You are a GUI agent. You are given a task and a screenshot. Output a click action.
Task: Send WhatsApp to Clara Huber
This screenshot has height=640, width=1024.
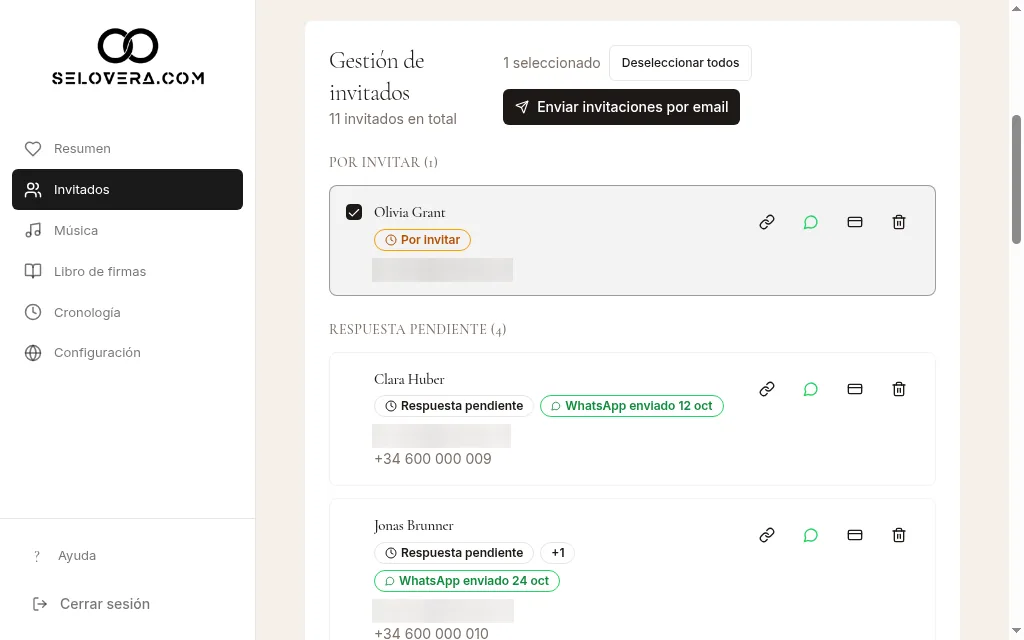coord(810,389)
